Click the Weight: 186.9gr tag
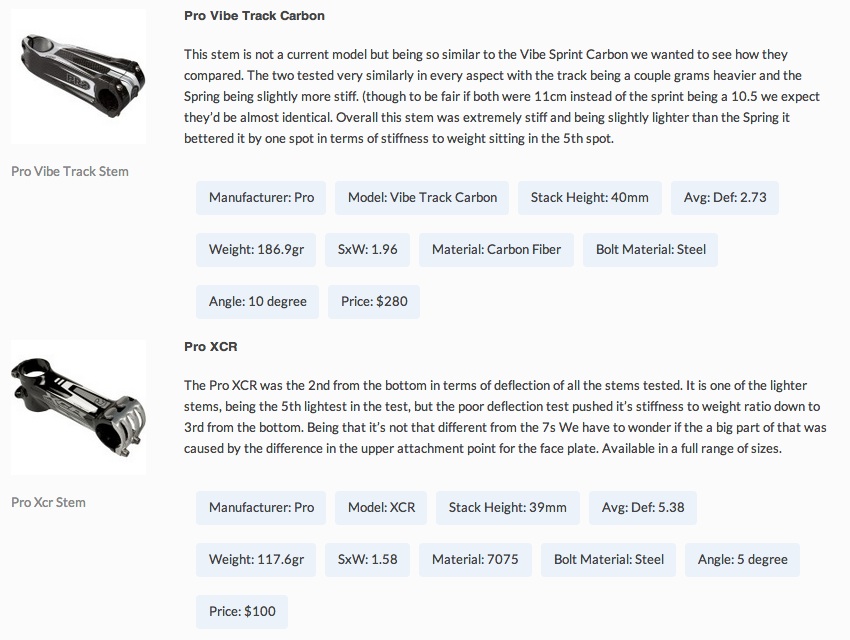850x640 pixels. 256,249
